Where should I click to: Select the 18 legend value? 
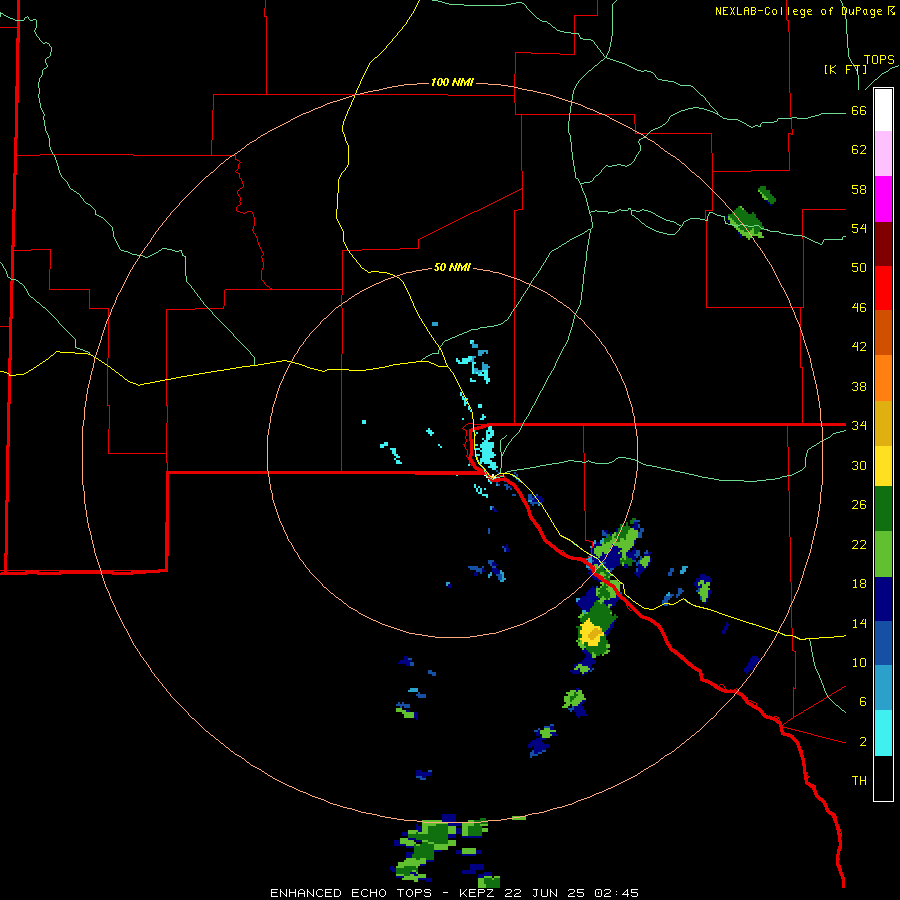tap(859, 584)
